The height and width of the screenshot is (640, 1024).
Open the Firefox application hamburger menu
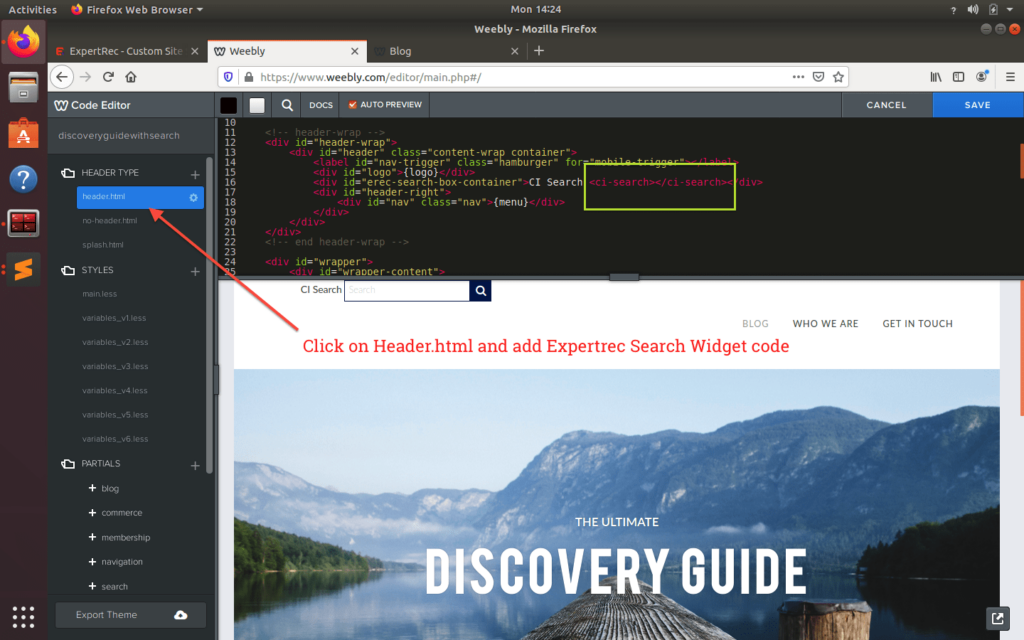pos(1012,76)
